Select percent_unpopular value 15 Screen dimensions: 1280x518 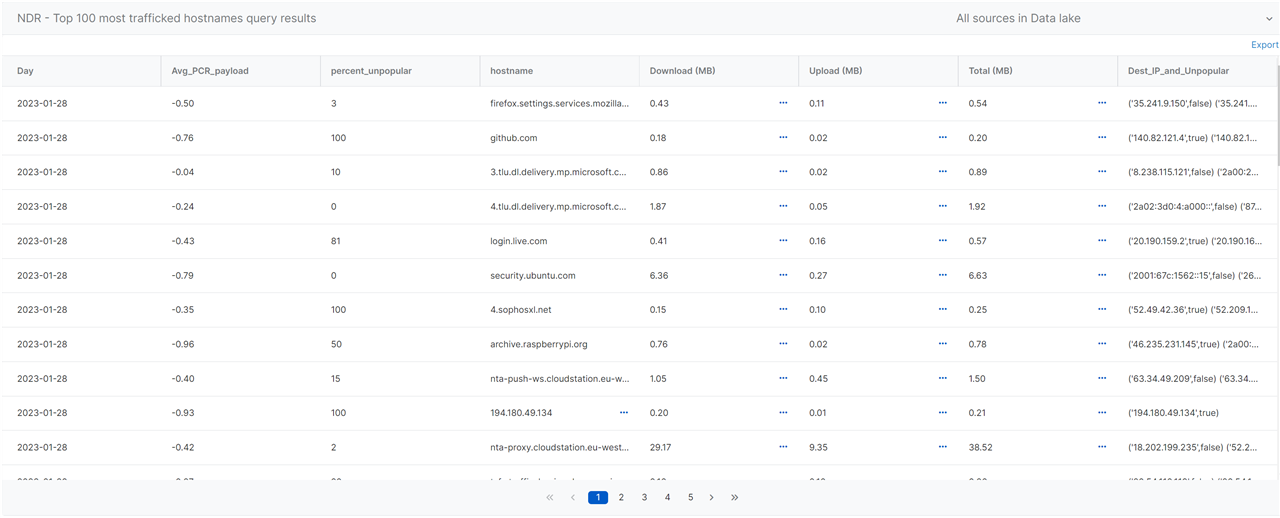(335, 378)
